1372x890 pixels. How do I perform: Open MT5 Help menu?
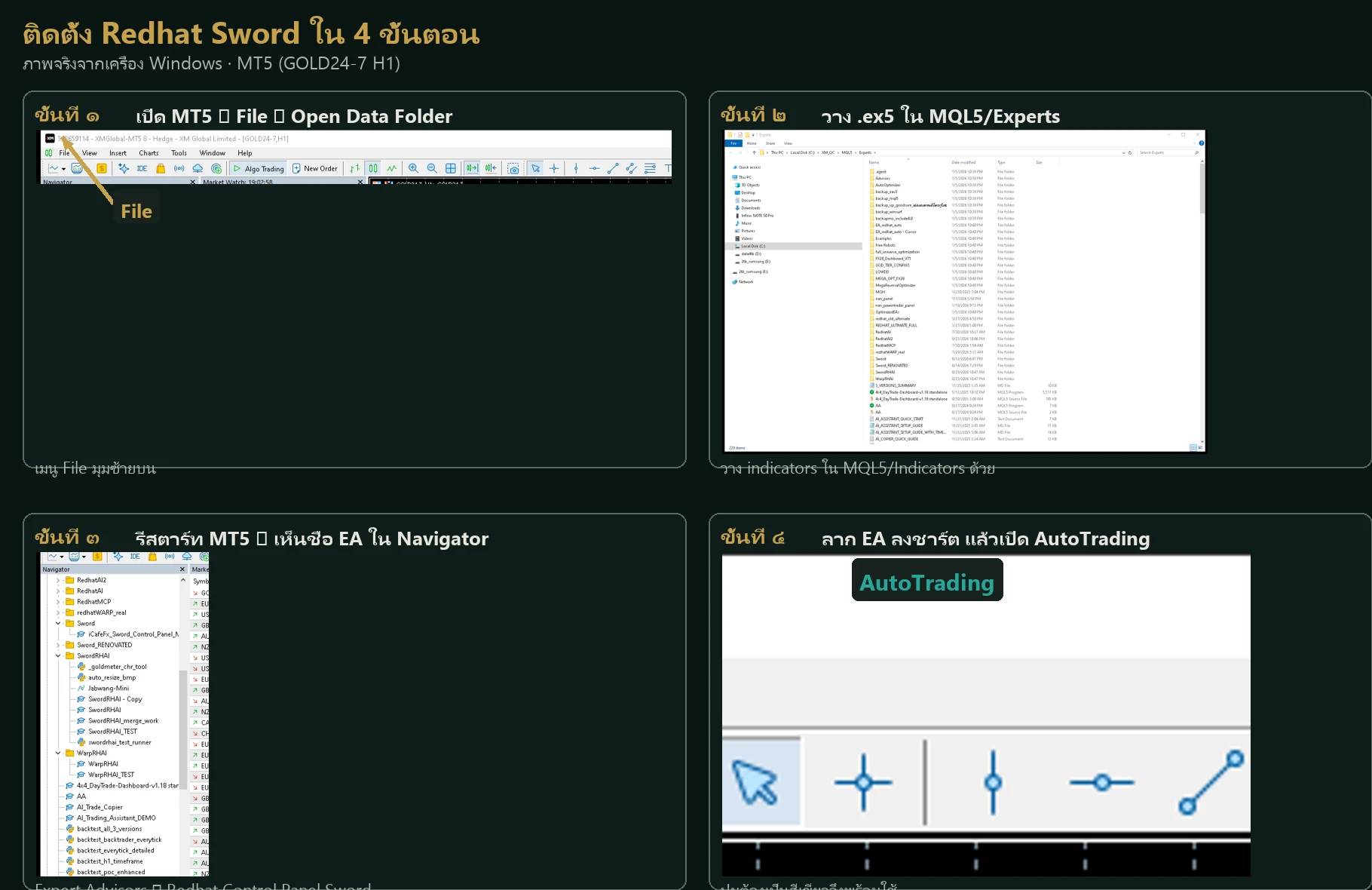click(245, 153)
